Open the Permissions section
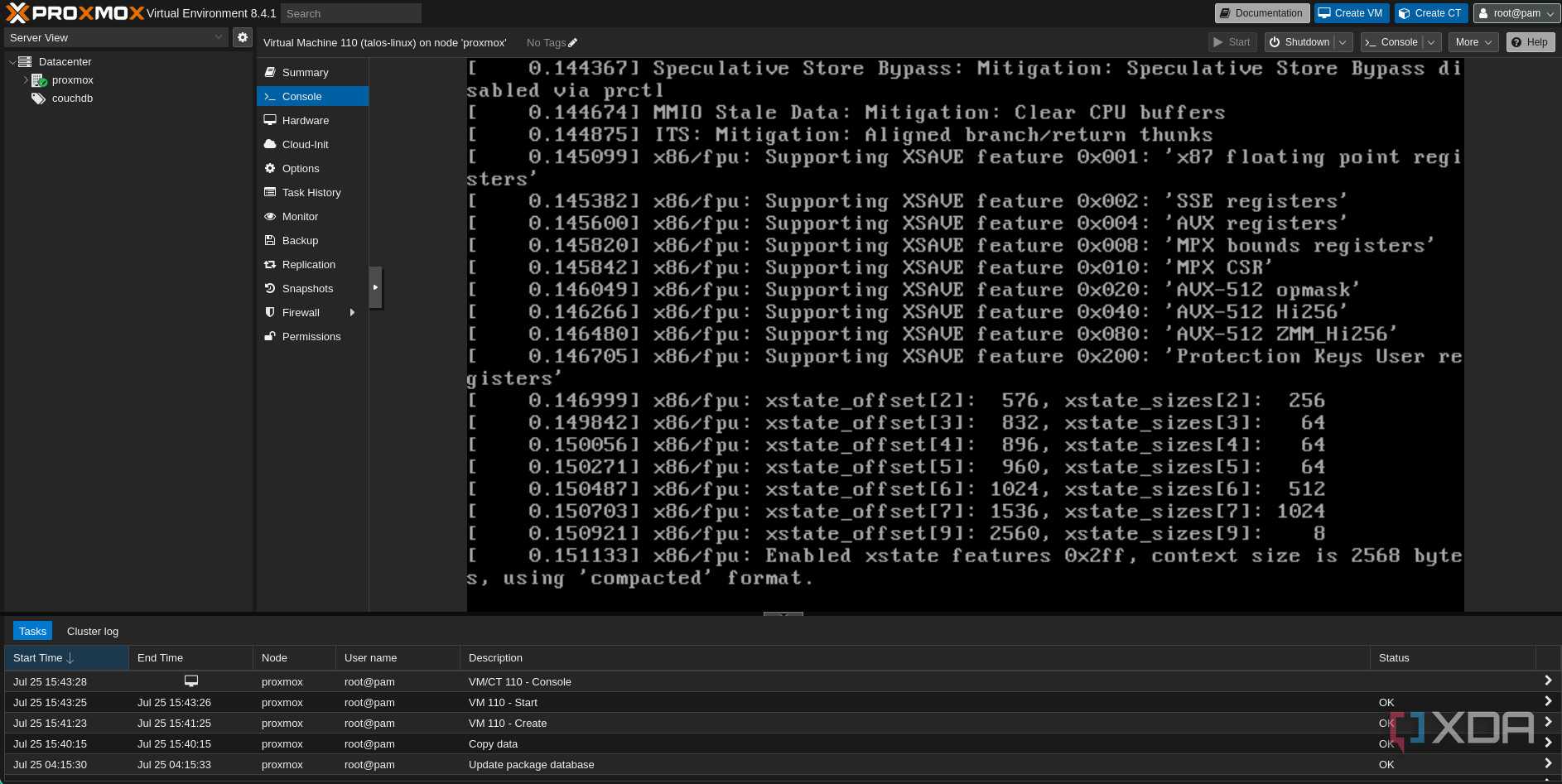This screenshot has width=1562, height=784. (312, 337)
